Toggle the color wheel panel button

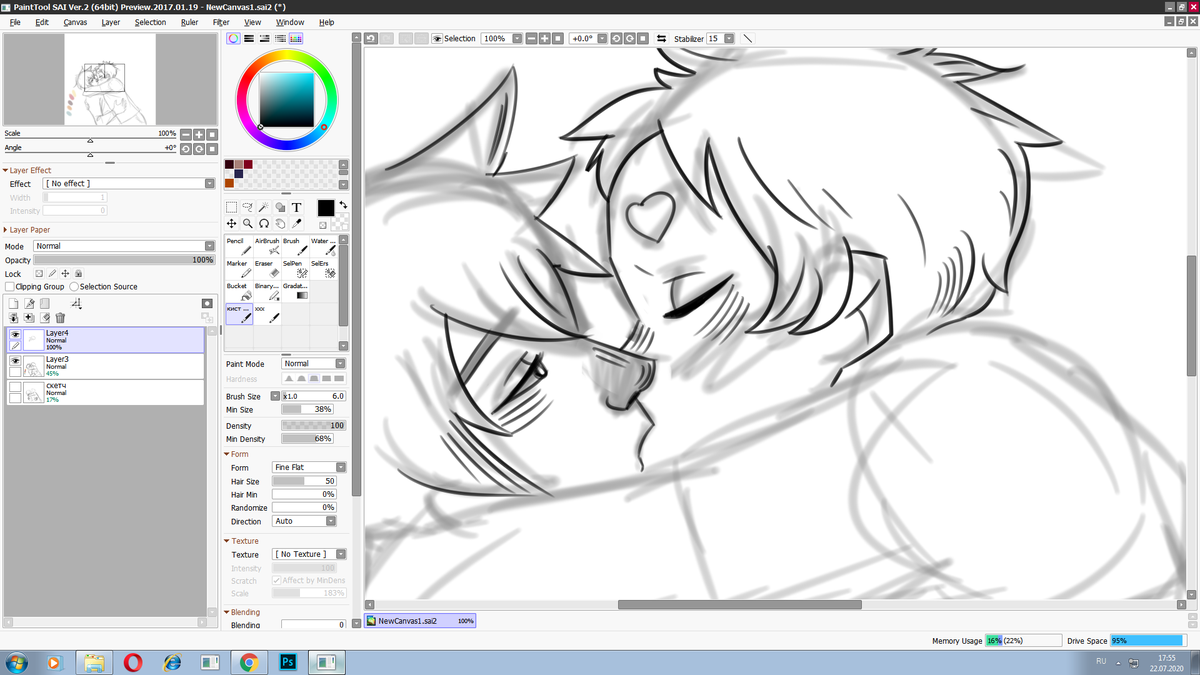click(233, 39)
